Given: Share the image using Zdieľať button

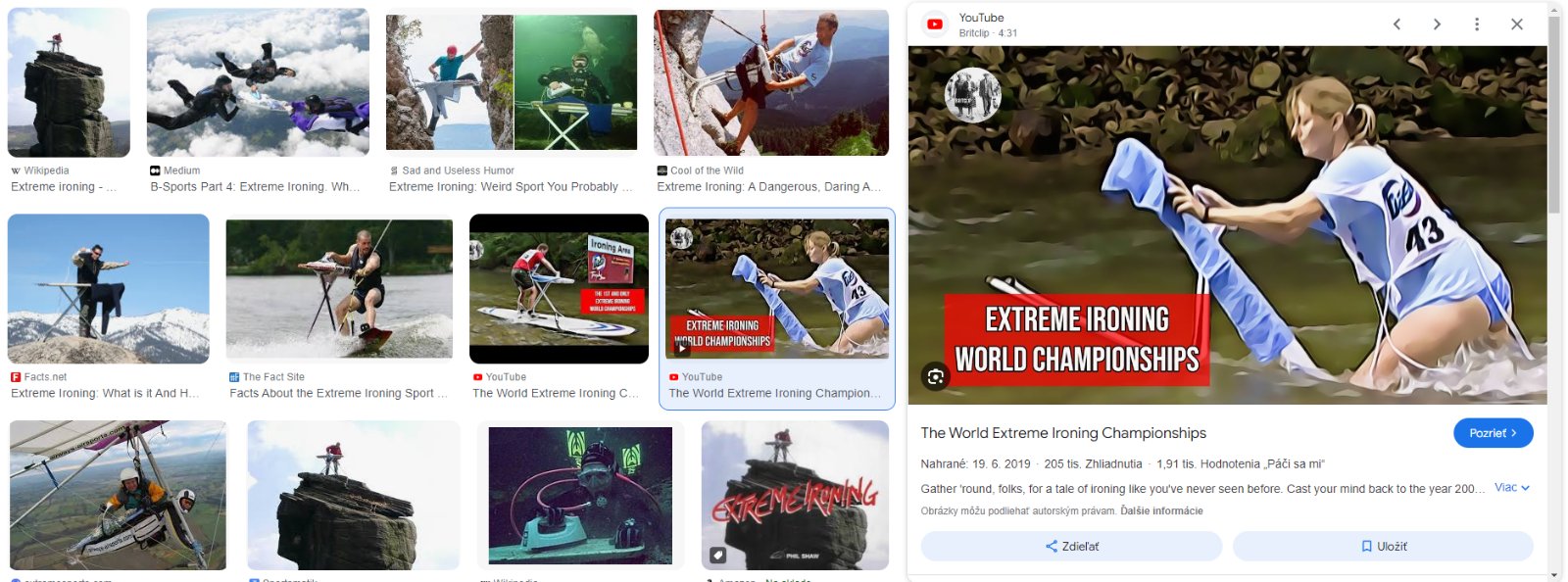Looking at the screenshot, I should (x=1072, y=547).
